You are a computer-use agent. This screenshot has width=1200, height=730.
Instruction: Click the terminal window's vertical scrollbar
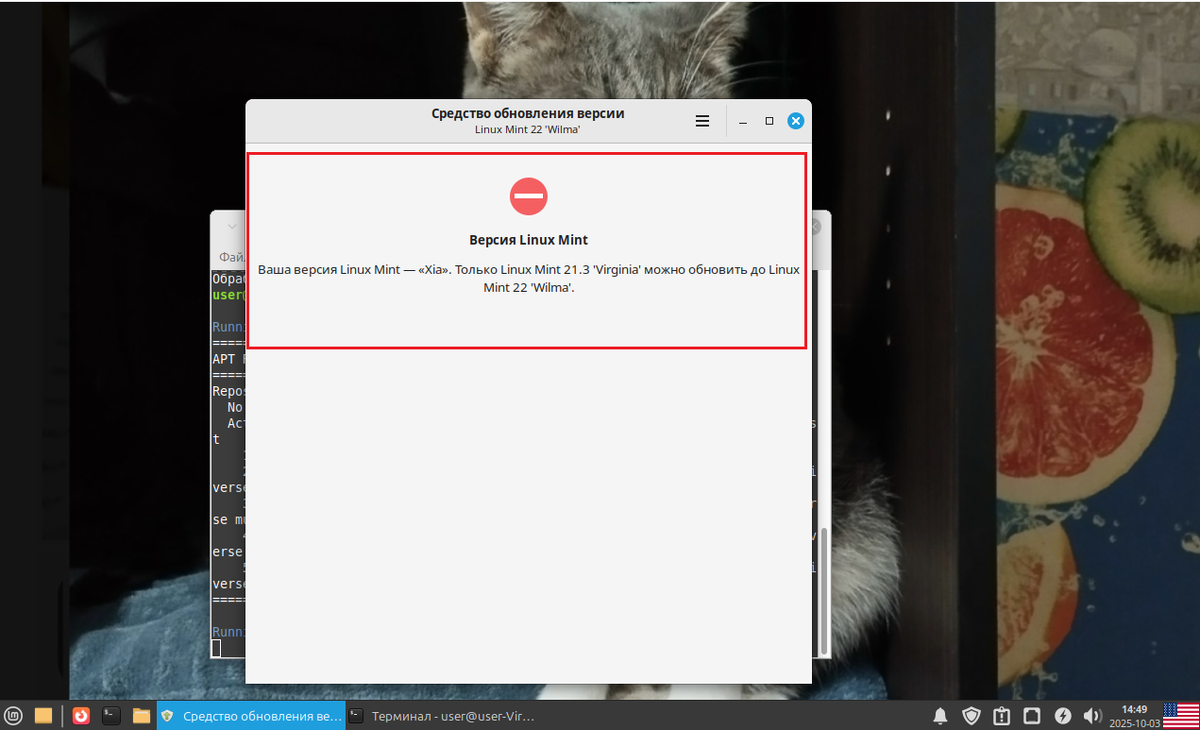(x=824, y=590)
